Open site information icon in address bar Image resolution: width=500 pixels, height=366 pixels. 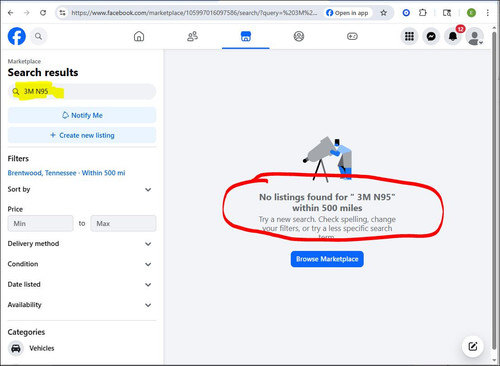(x=62, y=13)
